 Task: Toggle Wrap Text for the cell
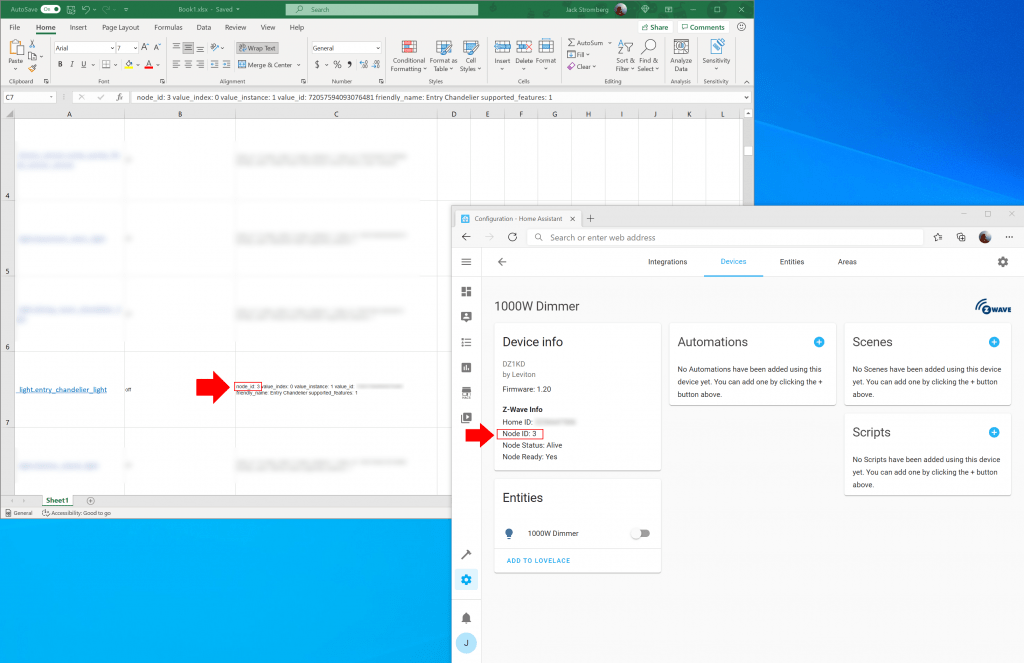[256, 47]
